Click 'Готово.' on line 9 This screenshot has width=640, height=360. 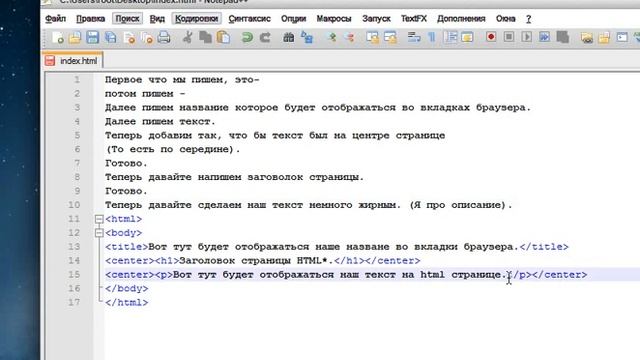pos(126,191)
